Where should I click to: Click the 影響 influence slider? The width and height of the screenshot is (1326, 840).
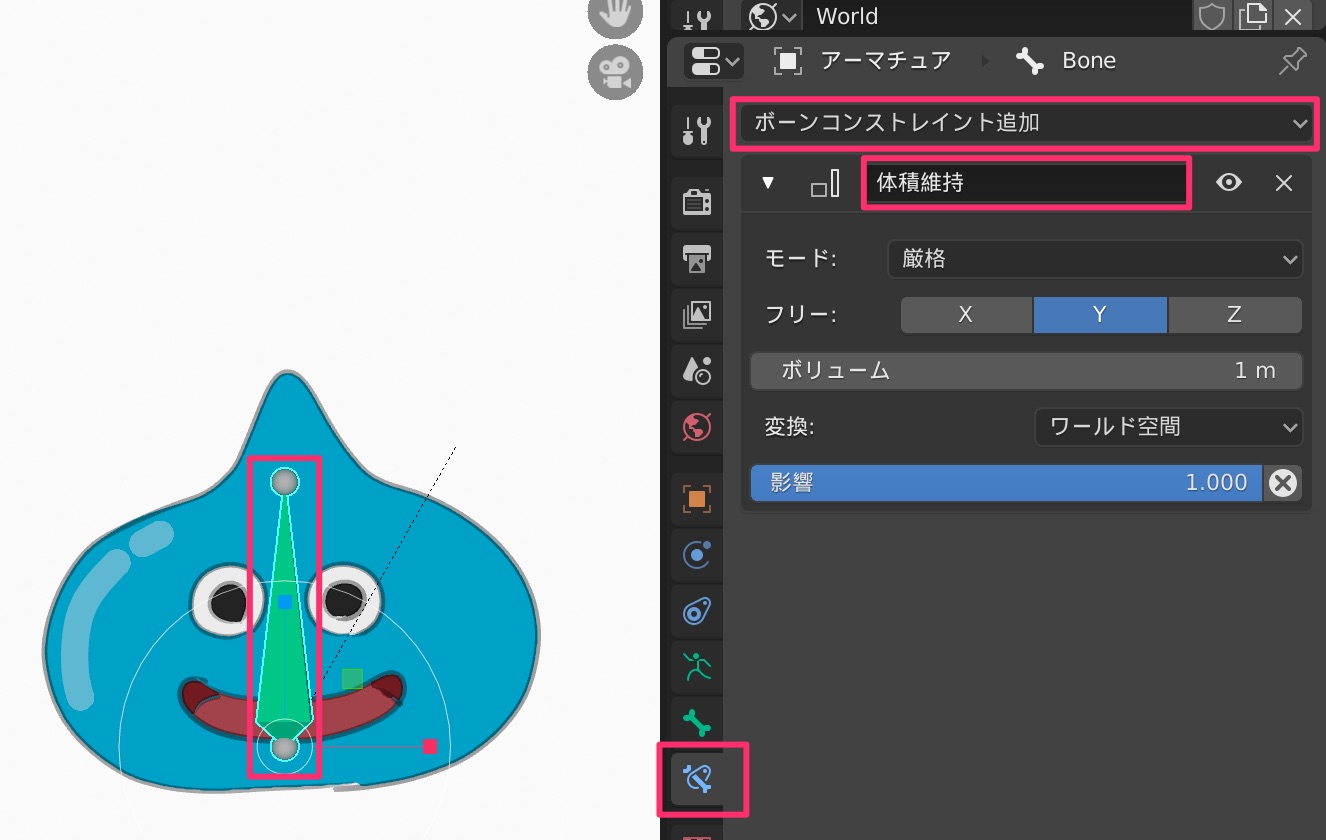pos(1006,483)
